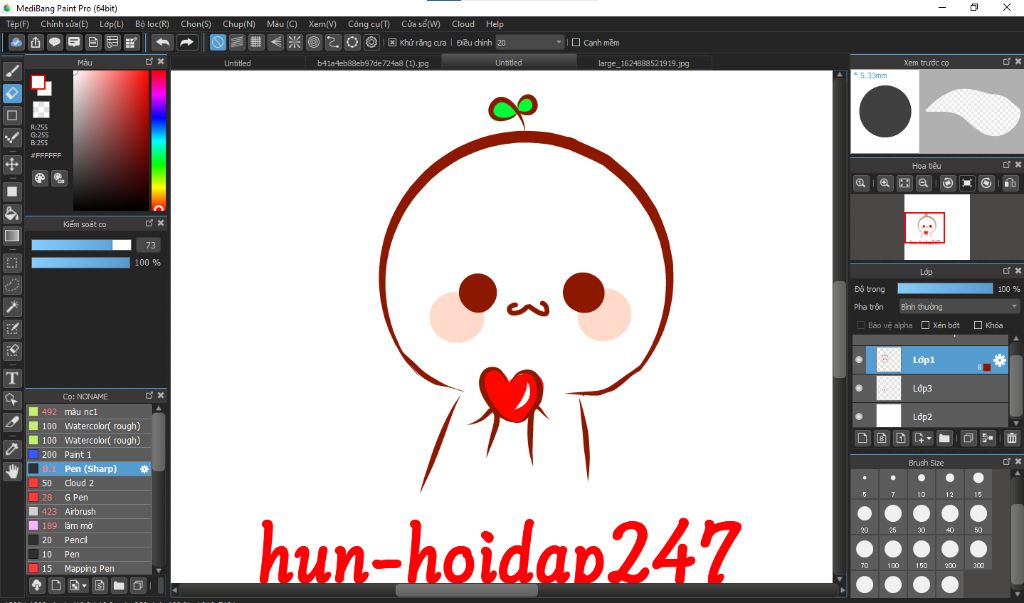Adjust the brush size slider showing 73

click(81, 245)
